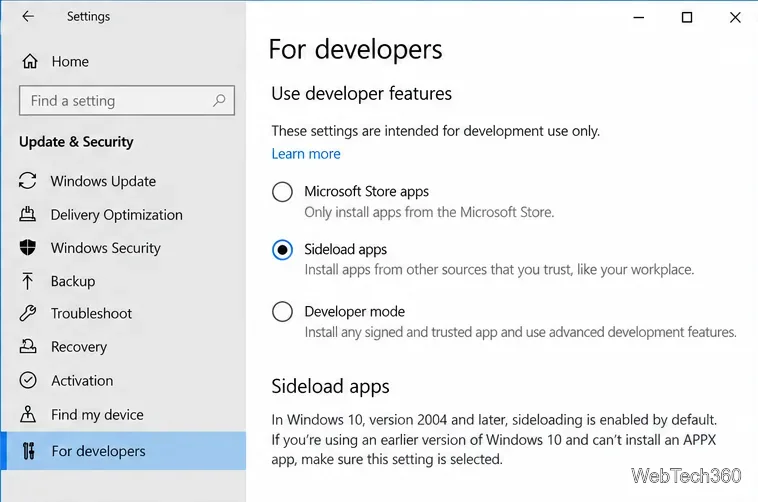The image size is (758, 502).
Task: Click the back arrow icon
Action: [x=28, y=16]
